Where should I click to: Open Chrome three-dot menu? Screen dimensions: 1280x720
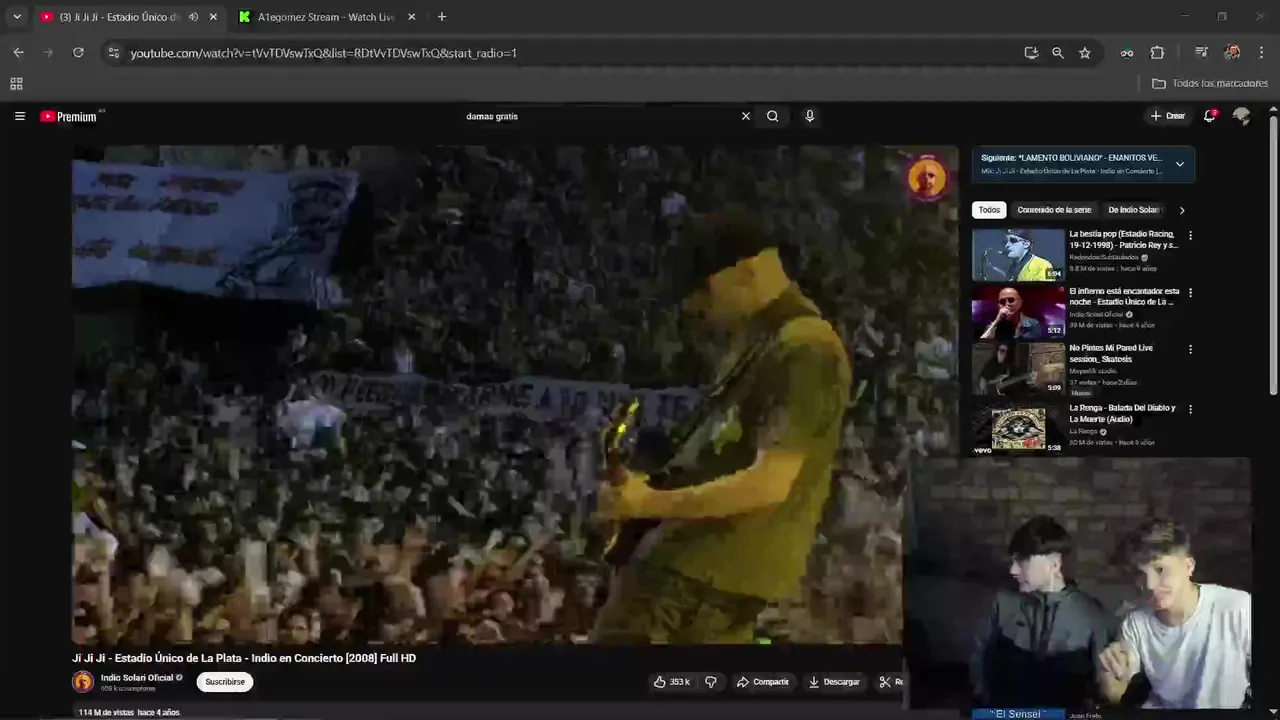[x=1261, y=53]
